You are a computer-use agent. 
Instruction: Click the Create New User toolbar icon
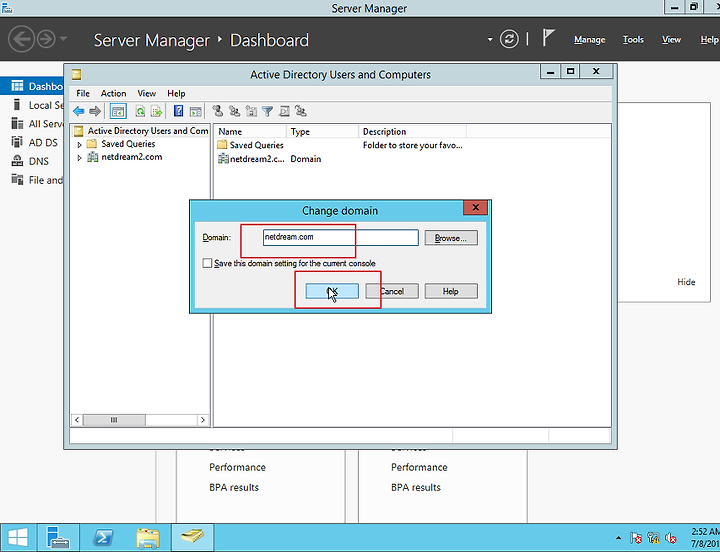tap(218, 111)
